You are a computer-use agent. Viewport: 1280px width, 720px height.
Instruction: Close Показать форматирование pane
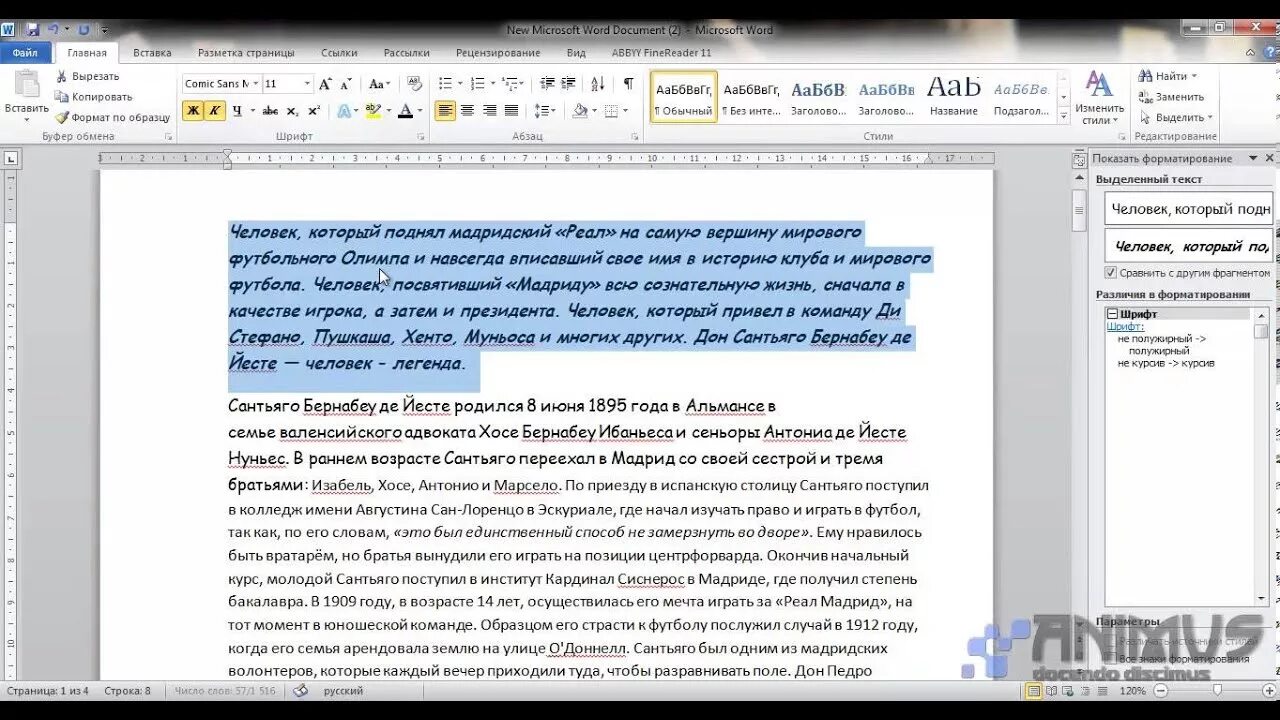point(1270,158)
